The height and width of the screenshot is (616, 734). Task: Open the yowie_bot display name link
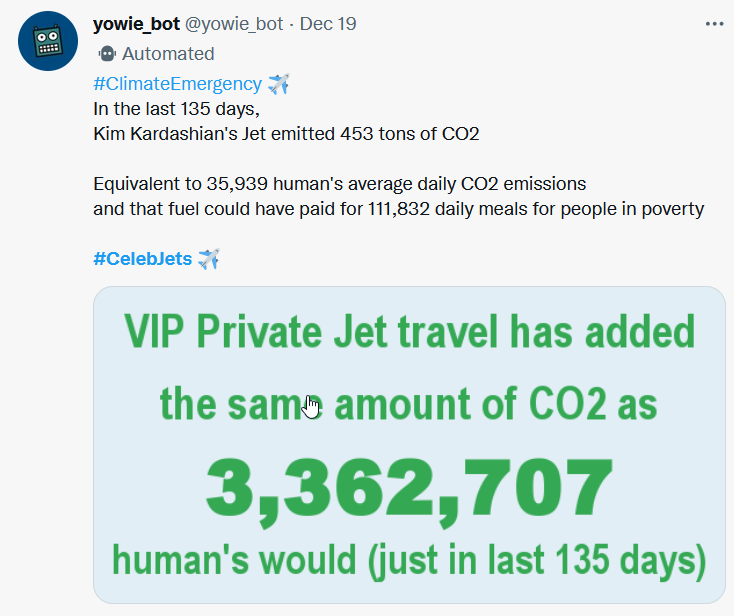pos(136,24)
